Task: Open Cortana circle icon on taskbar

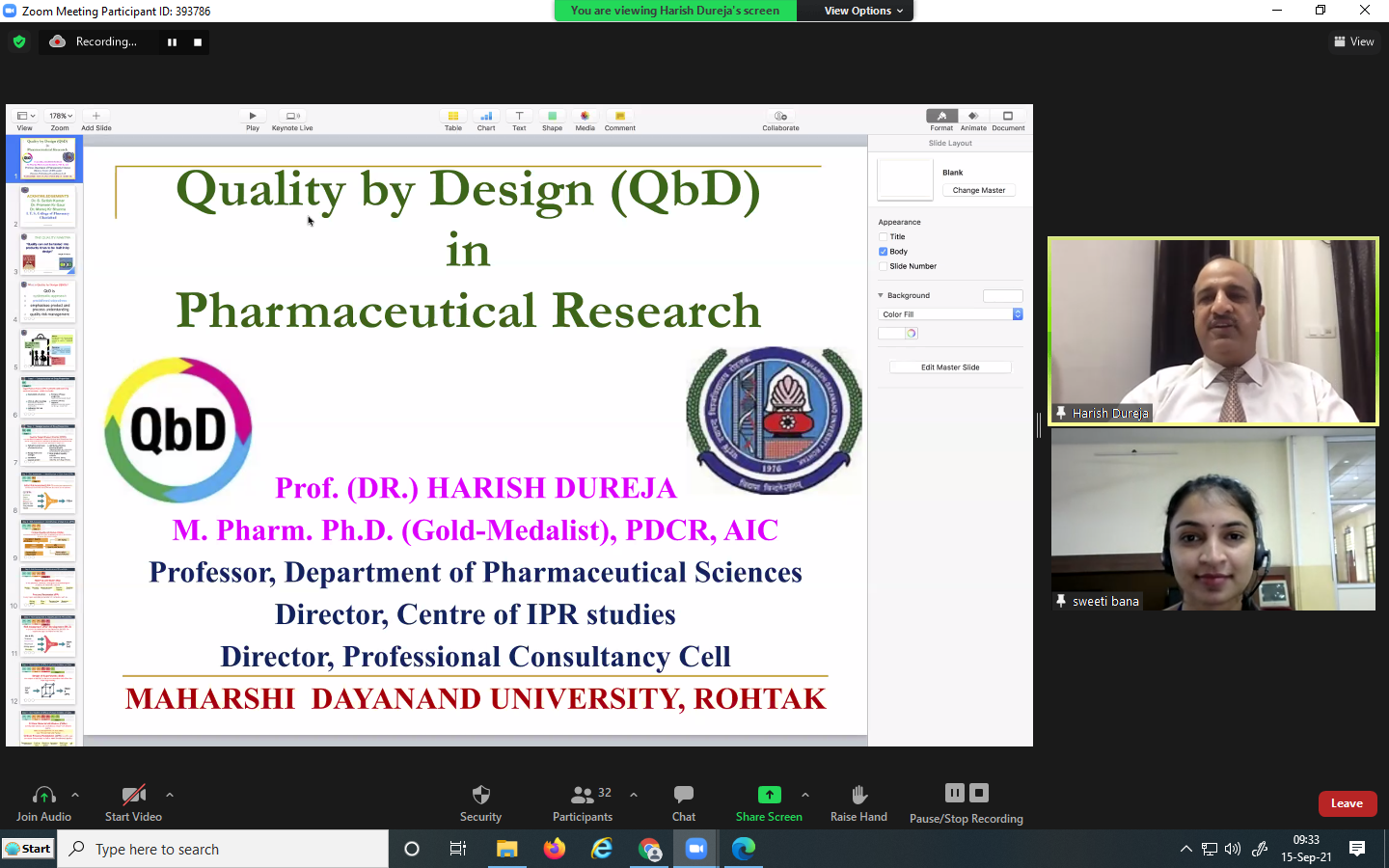Action: pos(412,849)
